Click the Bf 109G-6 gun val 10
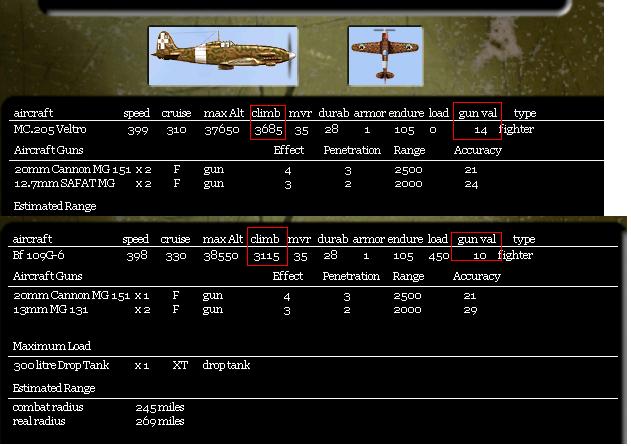Image resolution: width=631 pixels, height=446 pixels. coord(479,256)
